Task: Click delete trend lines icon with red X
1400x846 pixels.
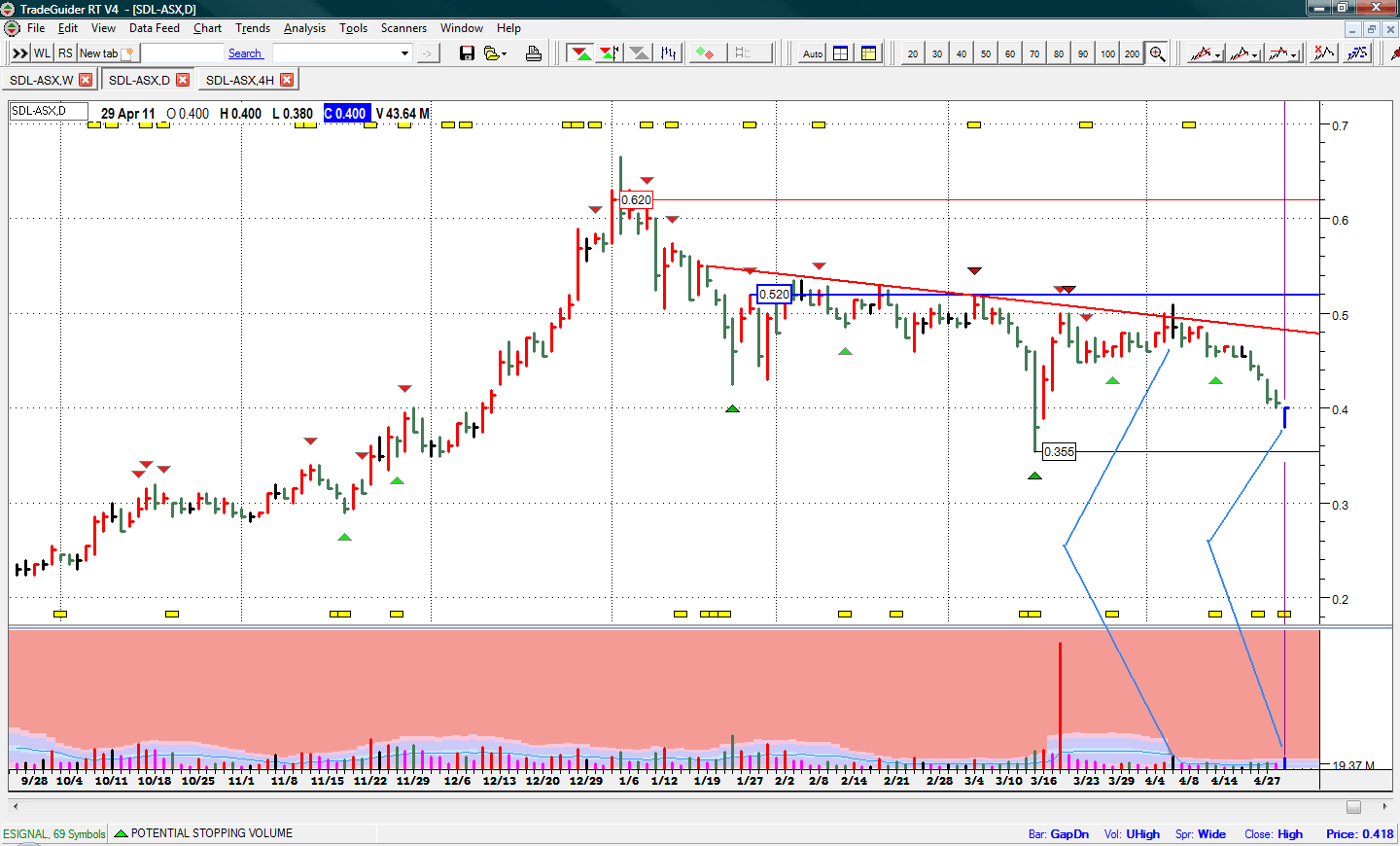Action: point(1323,53)
